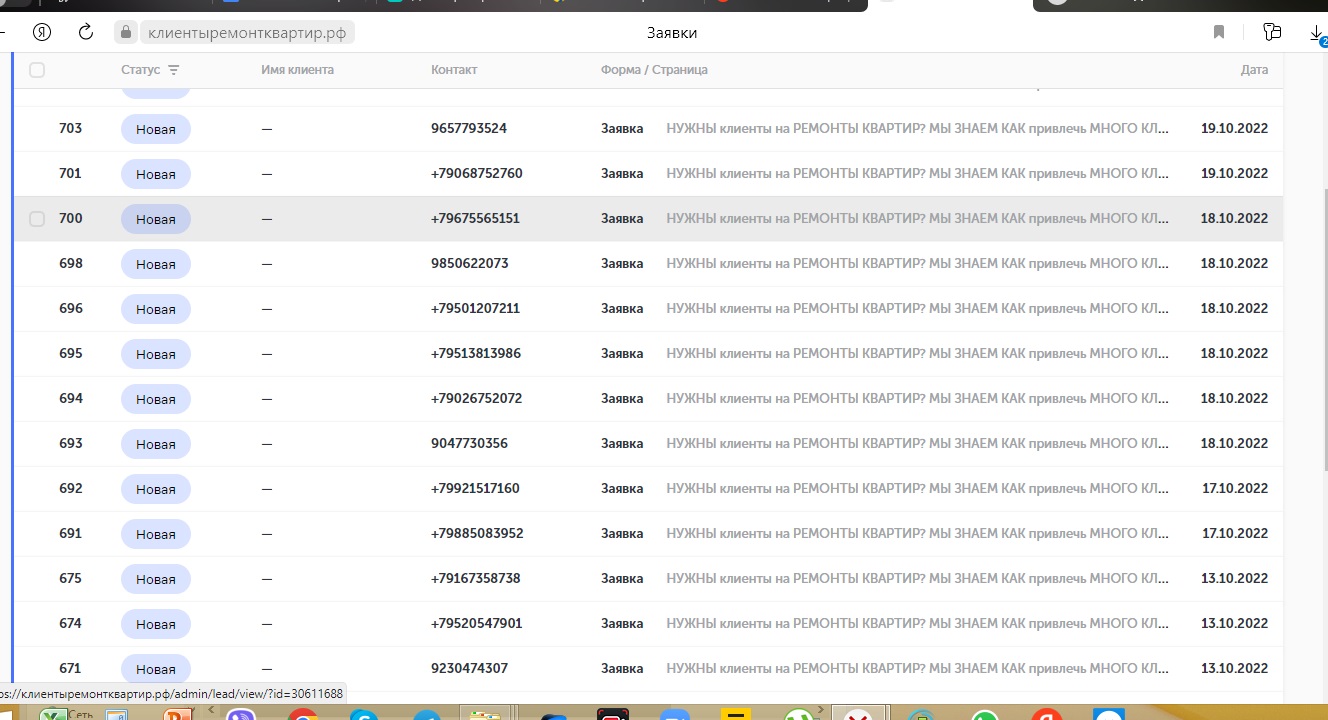Open Excel from the Windows taskbar
The image size is (1328, 720).
tap(51, 714)
